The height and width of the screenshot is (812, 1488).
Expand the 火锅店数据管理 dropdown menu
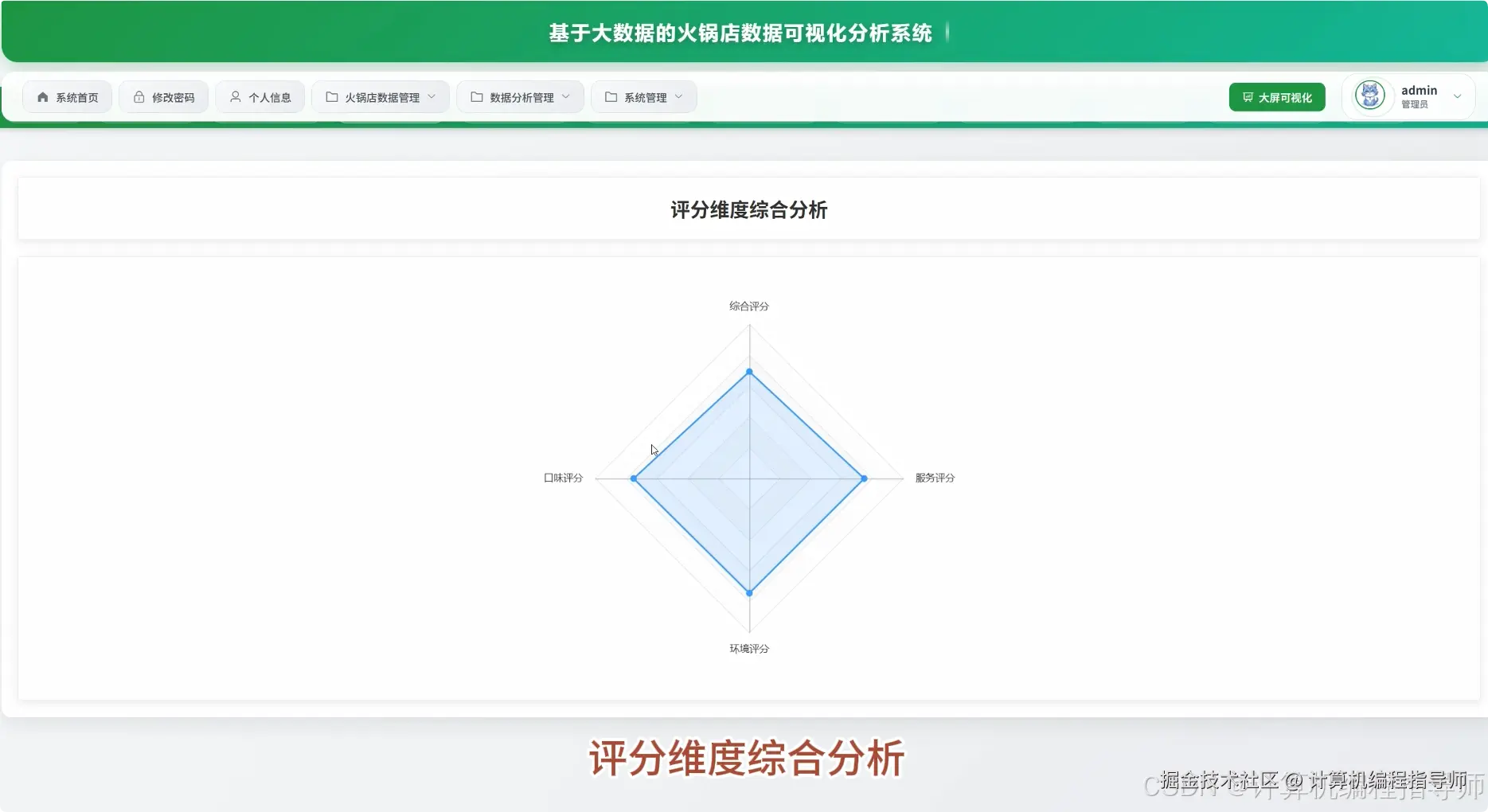point(432,96)
